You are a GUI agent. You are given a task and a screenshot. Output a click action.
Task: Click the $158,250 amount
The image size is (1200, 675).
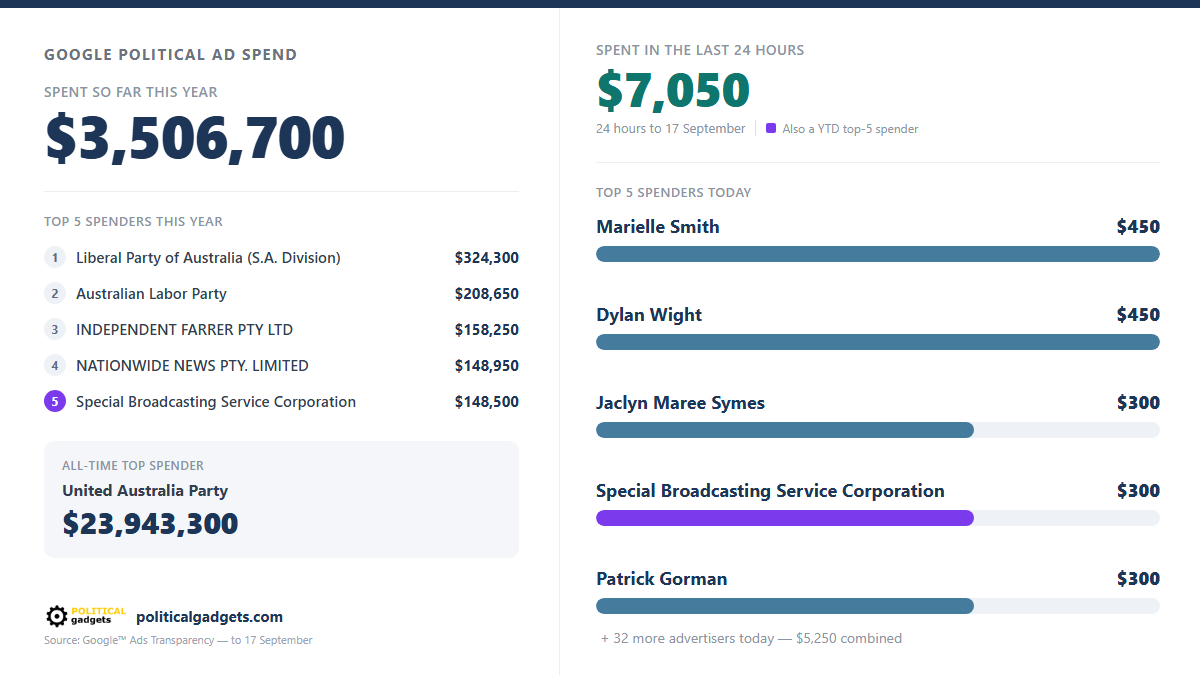point(487,330)
